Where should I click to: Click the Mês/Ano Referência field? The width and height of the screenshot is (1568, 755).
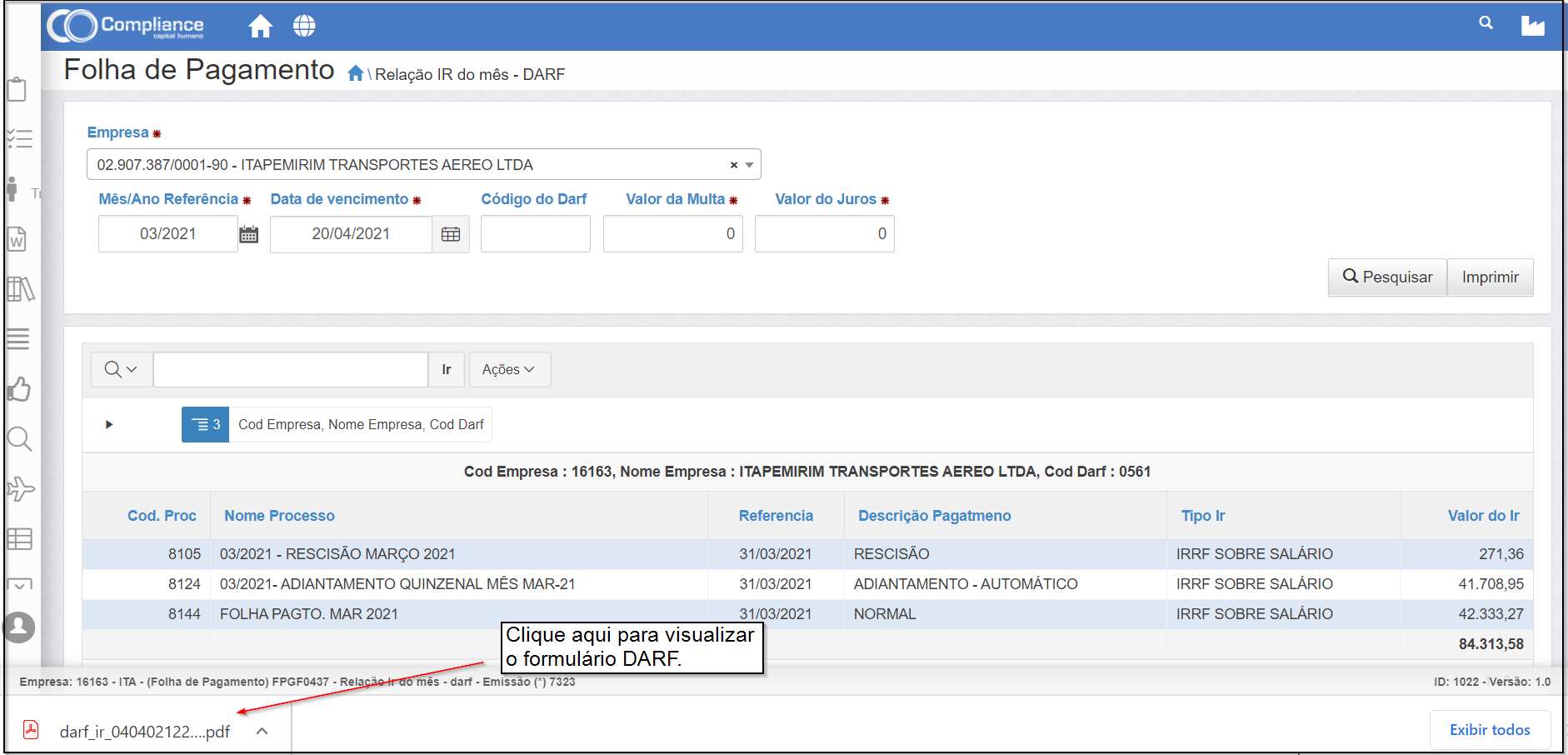(x=168, y=234)
